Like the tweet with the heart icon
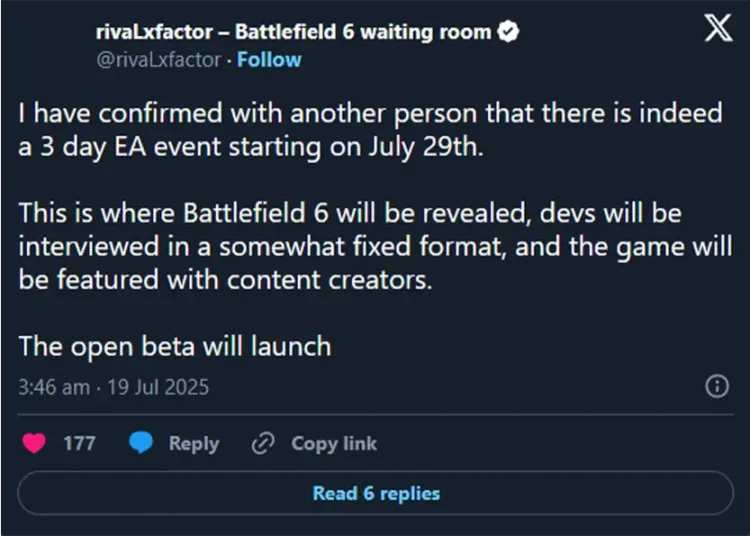The height and width of the screenshot is (536, 750). point(34,443)
